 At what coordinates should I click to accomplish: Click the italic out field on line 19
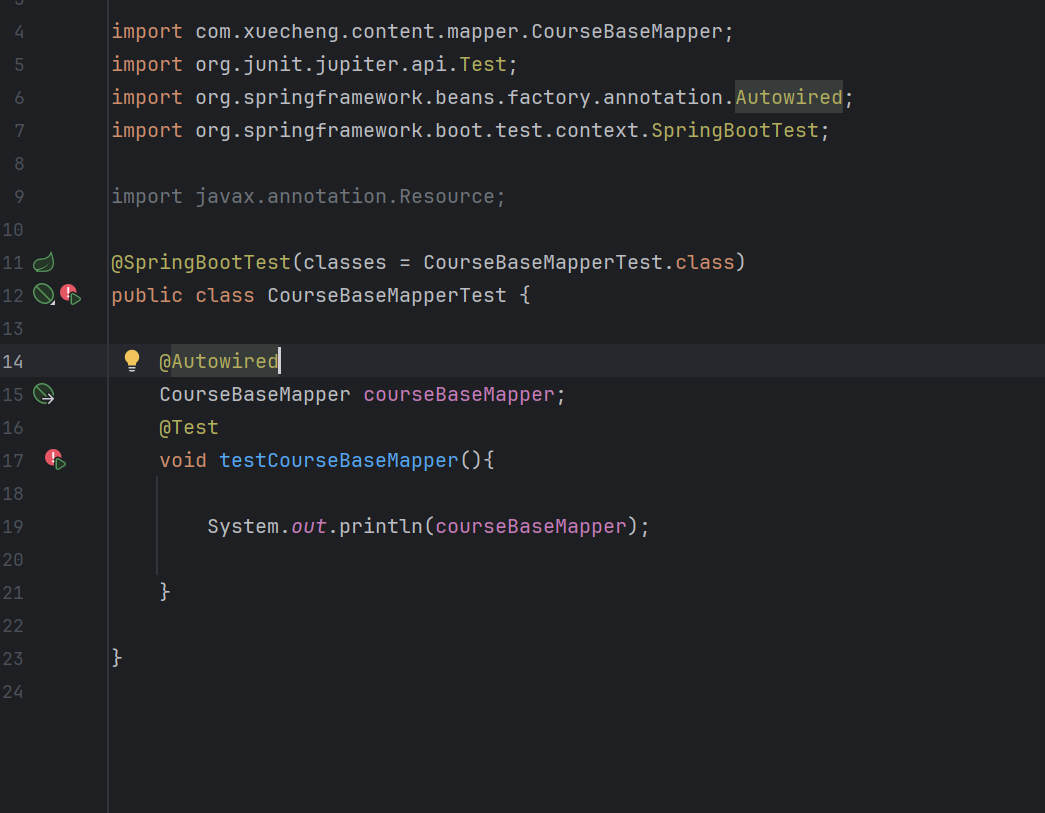(309, 526)
